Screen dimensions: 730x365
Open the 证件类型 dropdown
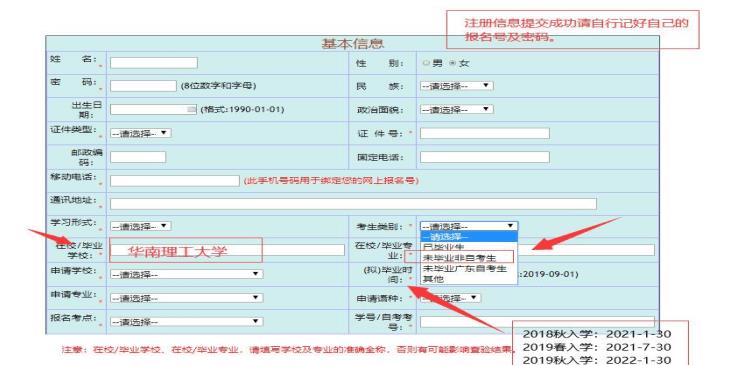point(141,133)
